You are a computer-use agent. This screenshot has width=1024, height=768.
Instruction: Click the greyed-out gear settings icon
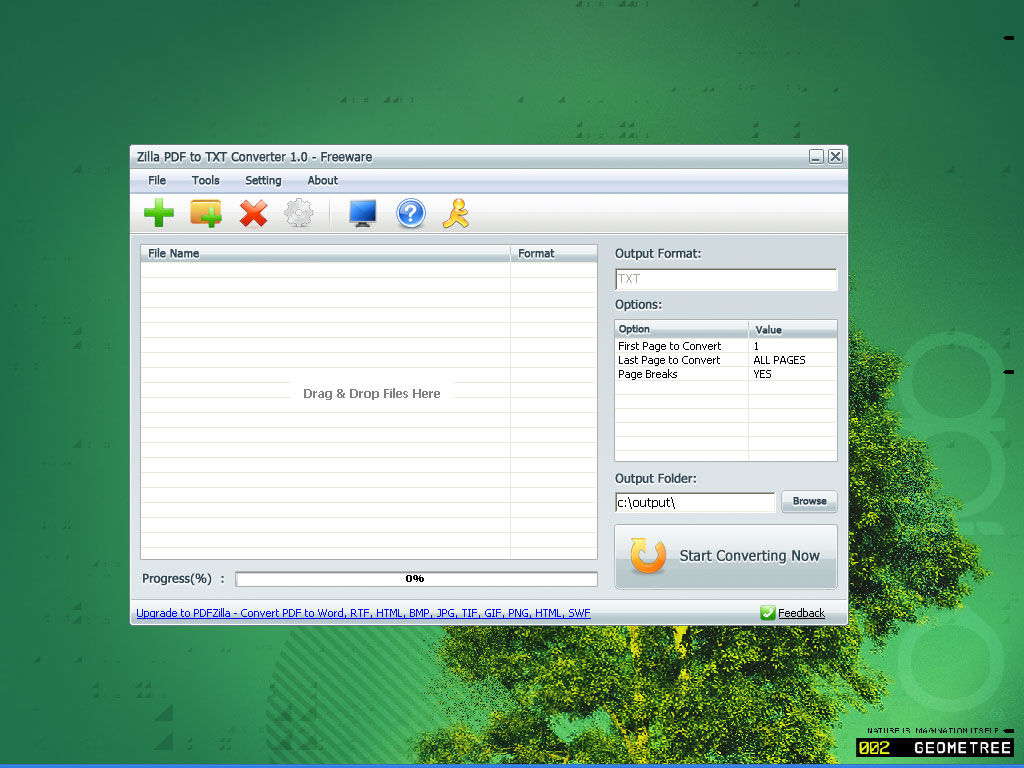tap(299, 213)
